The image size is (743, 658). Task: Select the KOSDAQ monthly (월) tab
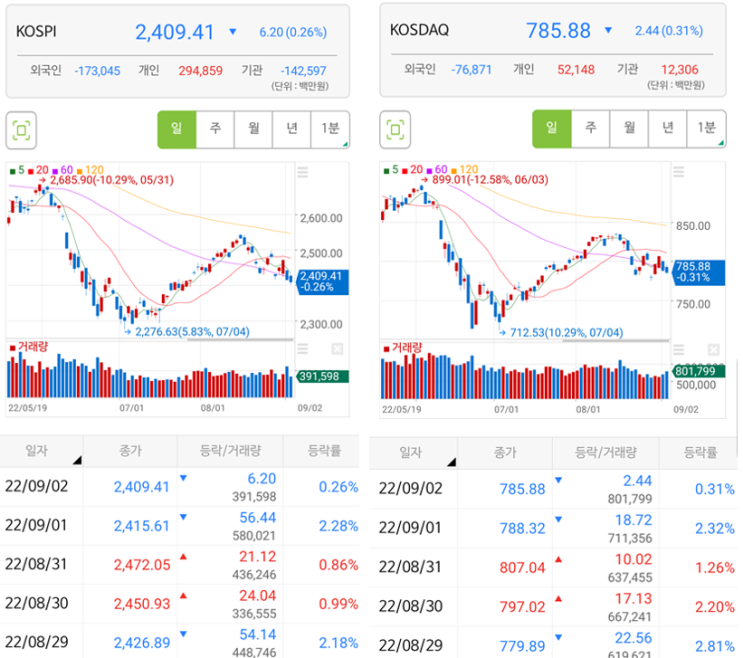pos(629,129)
